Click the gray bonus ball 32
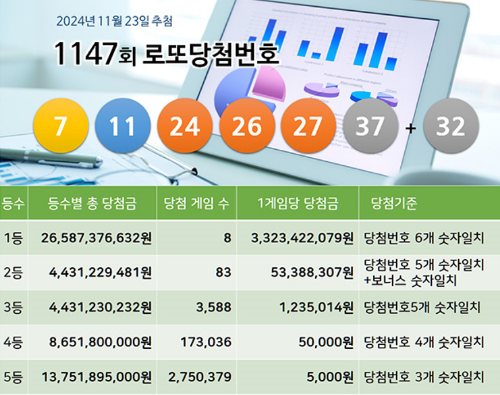The width and height of the screenshot is (500, 395). pyautogui.click(x=451, y=126)
